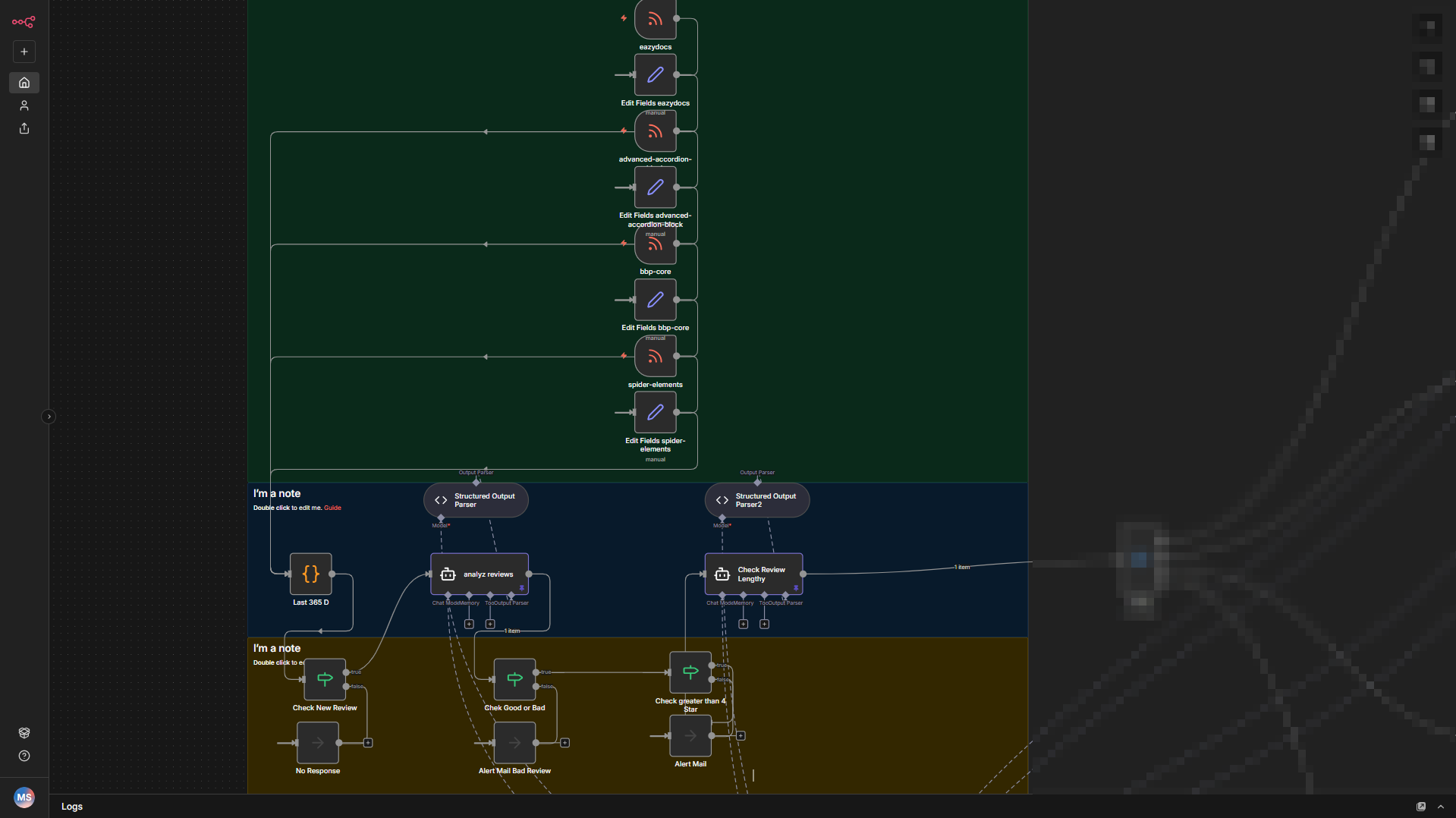Add node after Alert Mail Bad Review
The height and width of the screenshot is (818, 1456).
coord(564,743)
